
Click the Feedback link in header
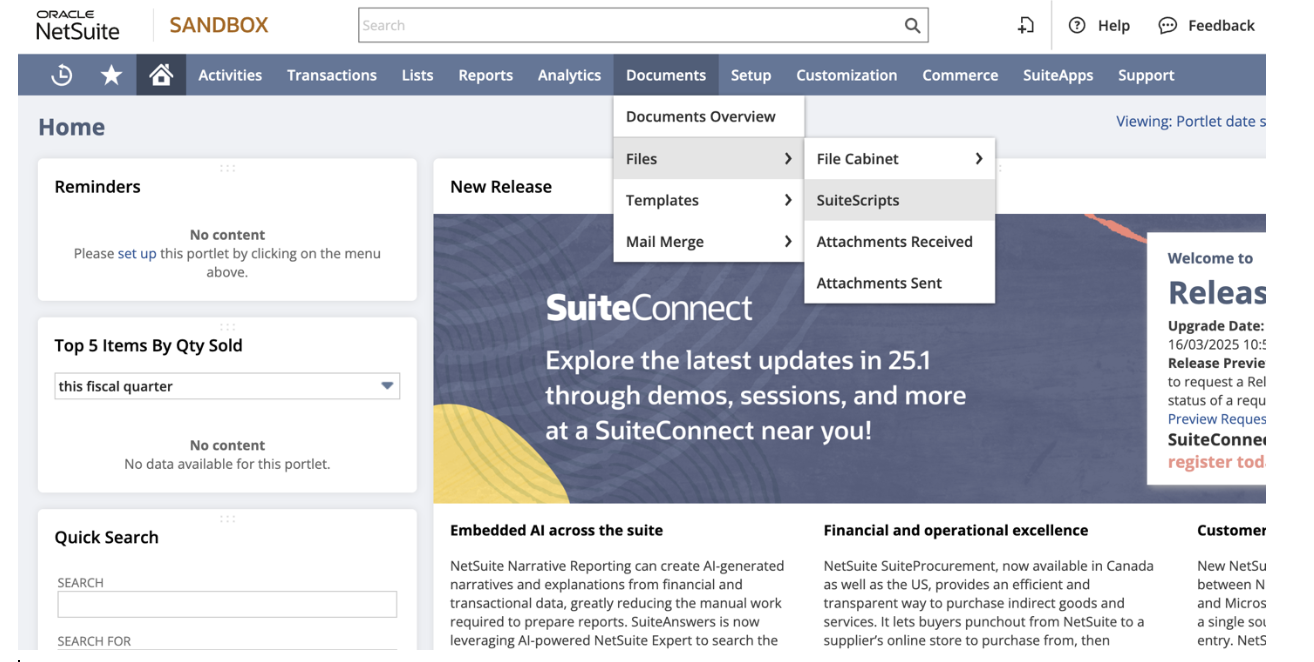coord(1221,26)
